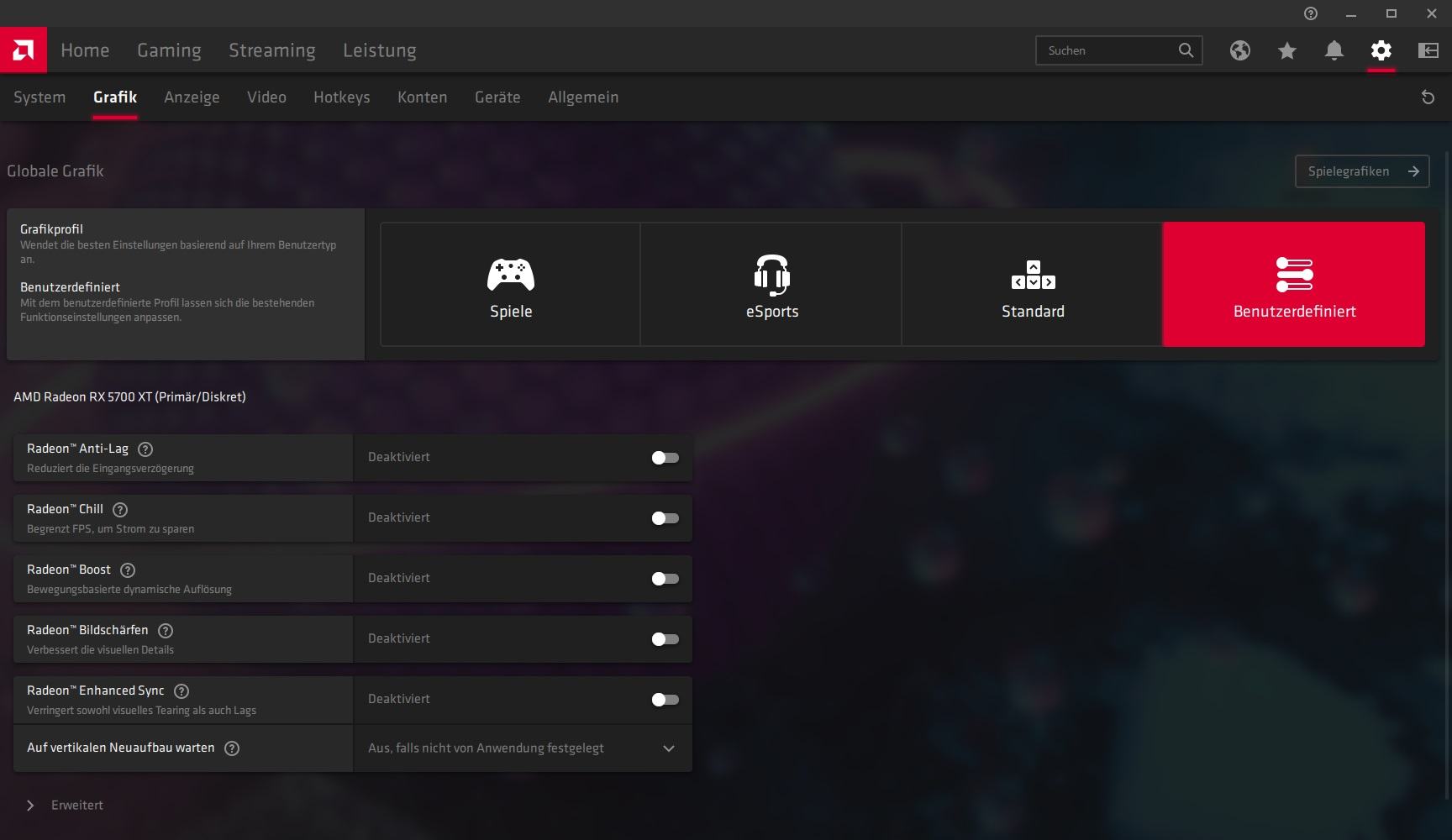
Task: Switch to the Video subtab
Action: click(x=266, y=97)
